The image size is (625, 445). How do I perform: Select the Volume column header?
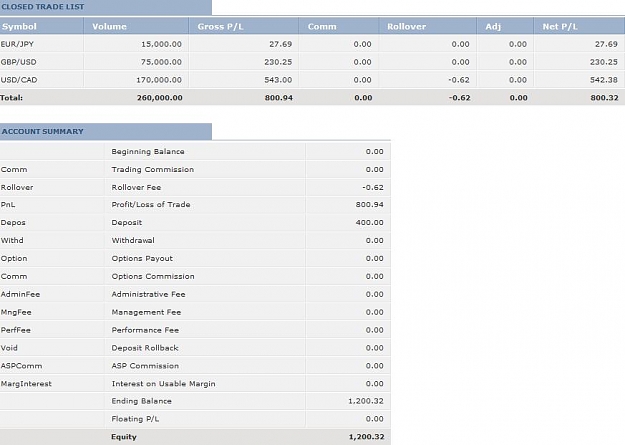[136, 26]
